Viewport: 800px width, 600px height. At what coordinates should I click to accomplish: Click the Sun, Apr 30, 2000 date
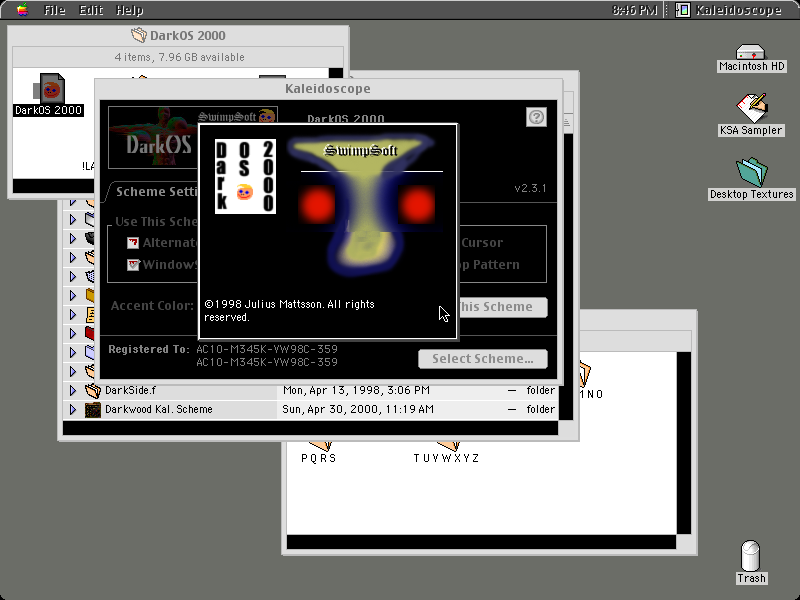coord(358,410)
